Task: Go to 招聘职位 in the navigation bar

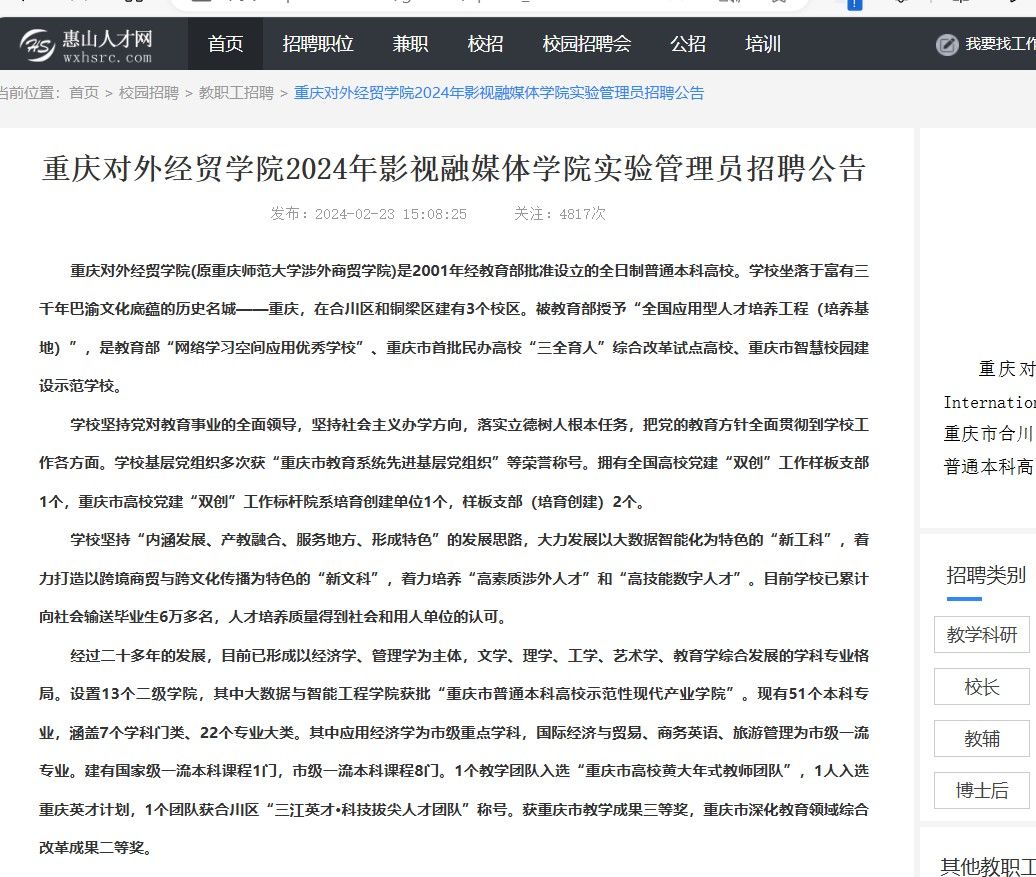Action: coord(318,44)
